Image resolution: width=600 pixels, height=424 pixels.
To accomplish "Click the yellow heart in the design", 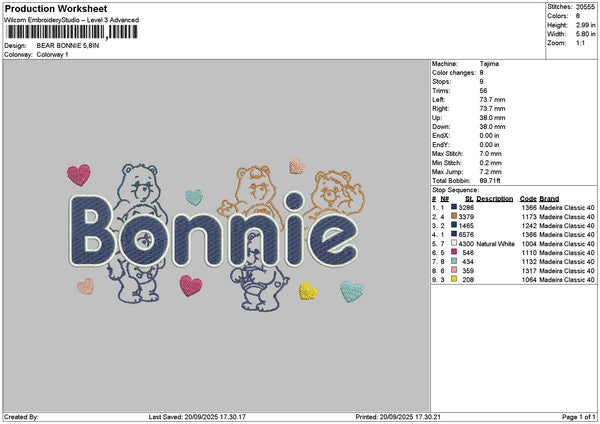I will pyautogui.click(x=307, y=291).
